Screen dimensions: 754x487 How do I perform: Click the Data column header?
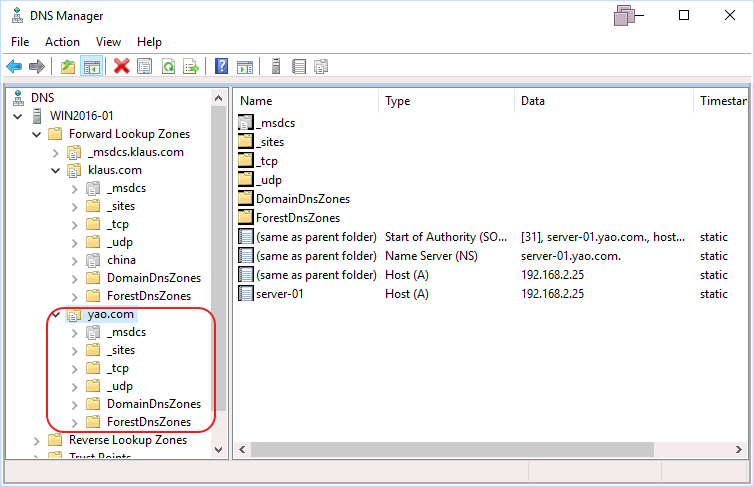(532, 101)
